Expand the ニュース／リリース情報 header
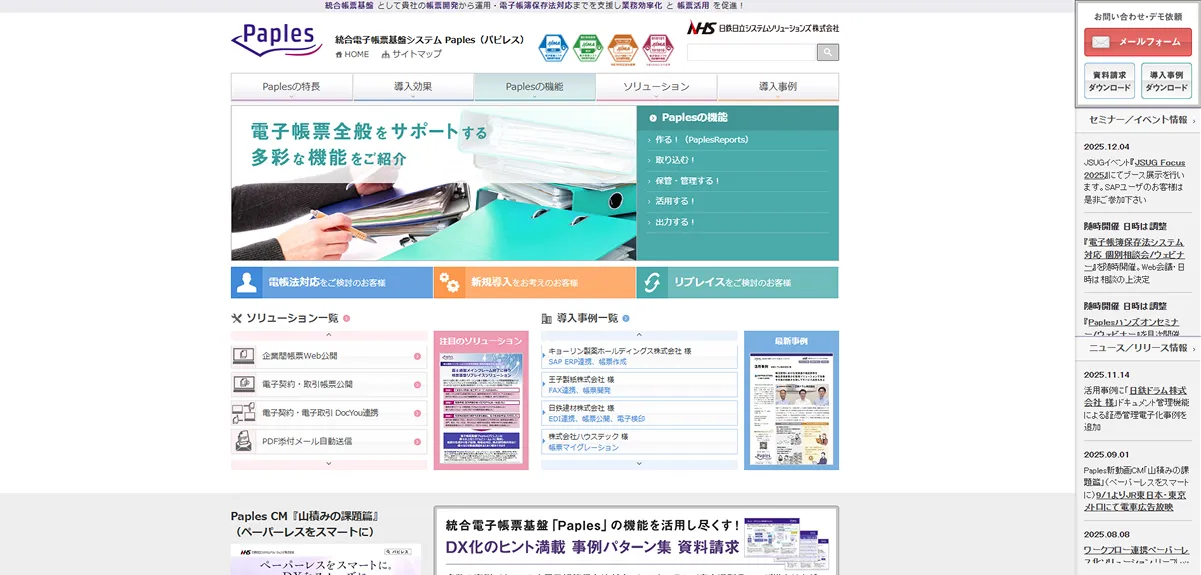Viewport: 1201px width, 575px height. point(1138,348)
